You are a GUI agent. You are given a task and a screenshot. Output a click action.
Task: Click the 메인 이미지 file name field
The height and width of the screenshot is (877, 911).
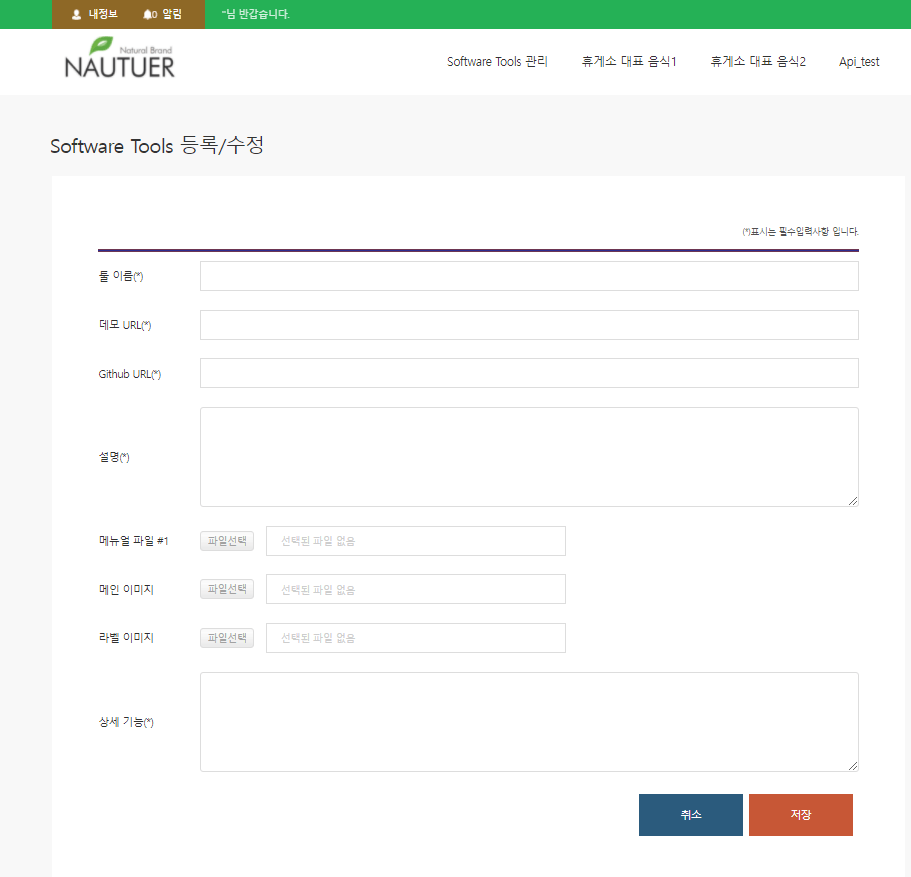pyautogui.click(x=415, y=589)
